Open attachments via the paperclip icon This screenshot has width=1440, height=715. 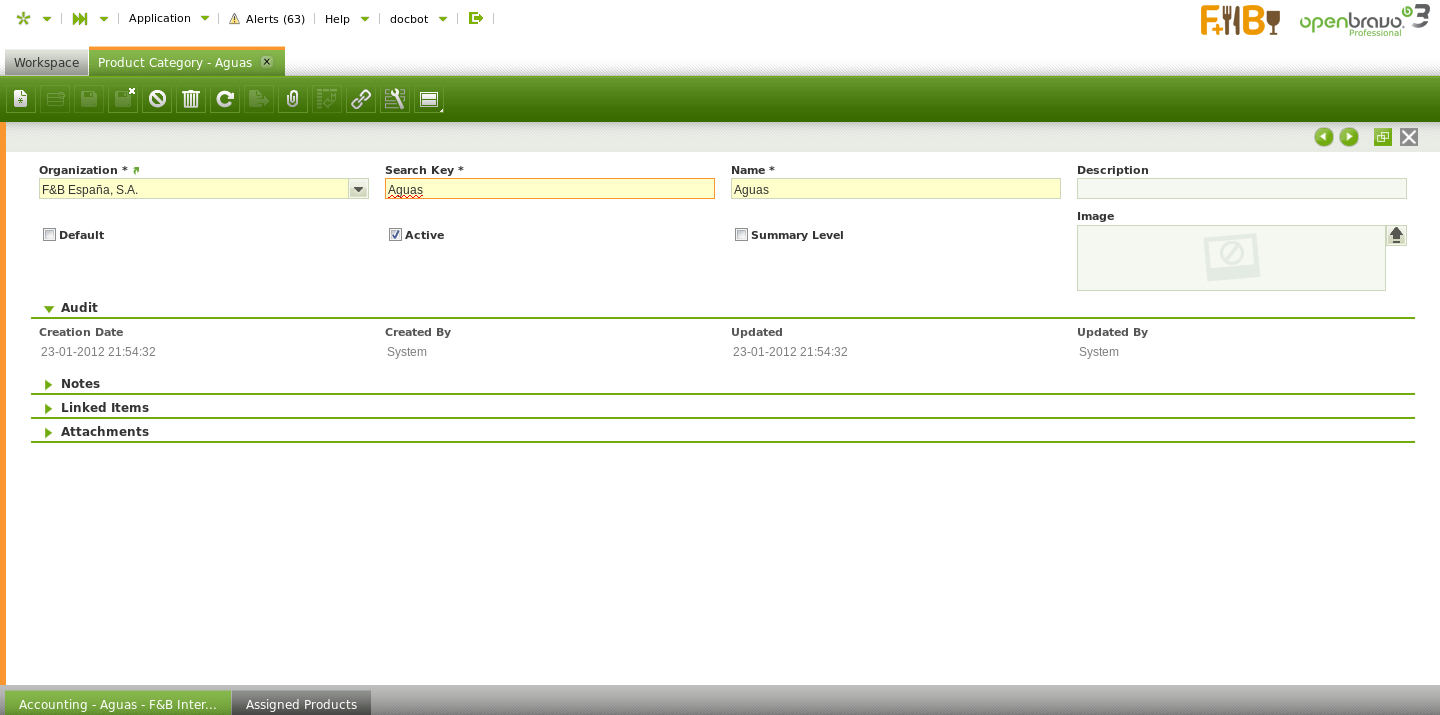[x=293, y=99]
